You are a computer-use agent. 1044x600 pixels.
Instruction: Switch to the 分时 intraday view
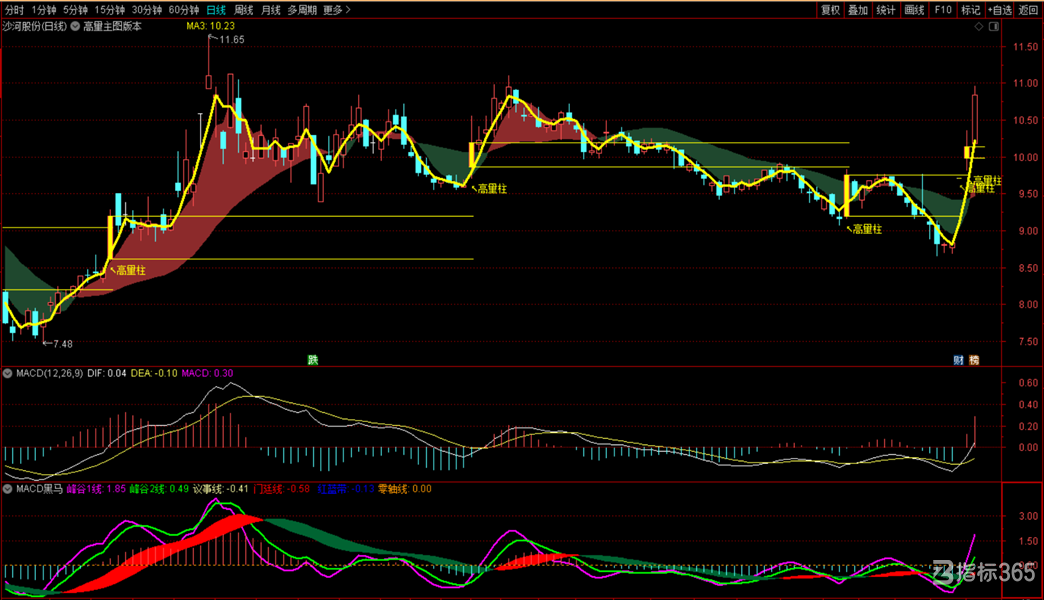pyautogui.click(x=14, y=10)
